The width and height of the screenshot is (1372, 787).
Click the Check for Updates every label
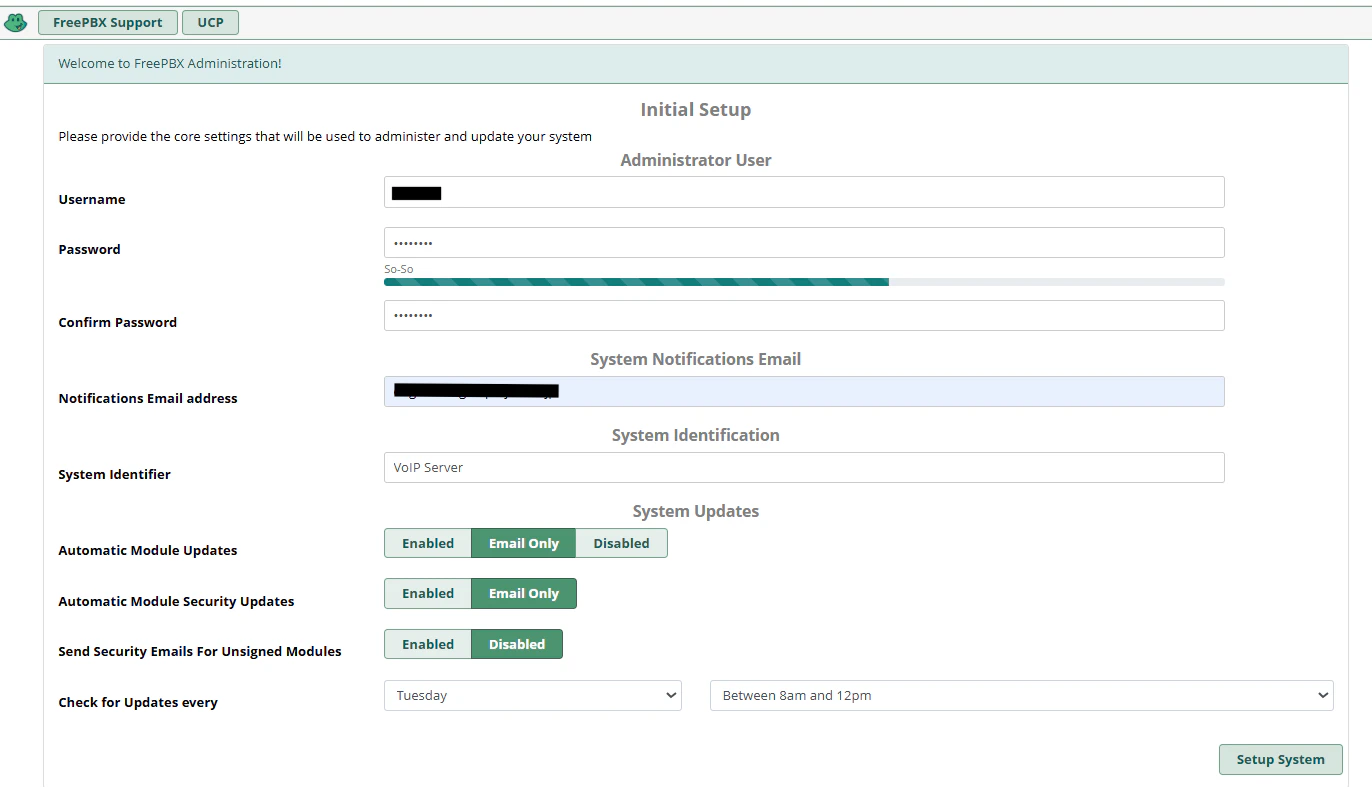point(138,702)
